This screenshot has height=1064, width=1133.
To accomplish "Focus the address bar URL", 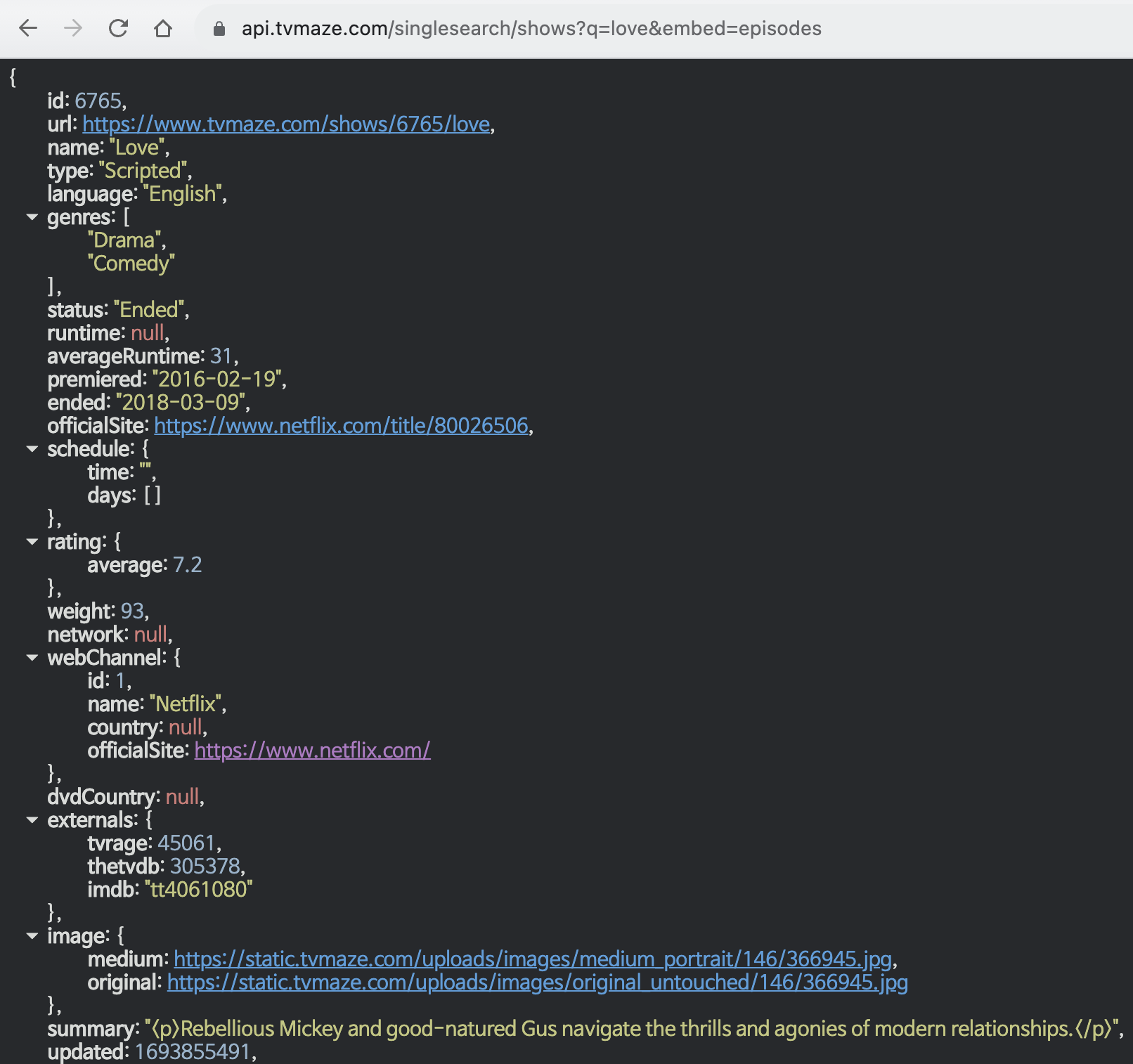I will (531, 28).
